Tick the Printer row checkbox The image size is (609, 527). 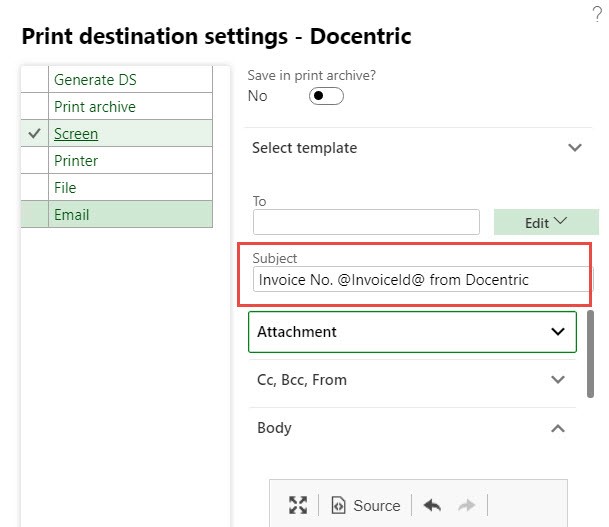pyautogui.click(x=35, y=161)
